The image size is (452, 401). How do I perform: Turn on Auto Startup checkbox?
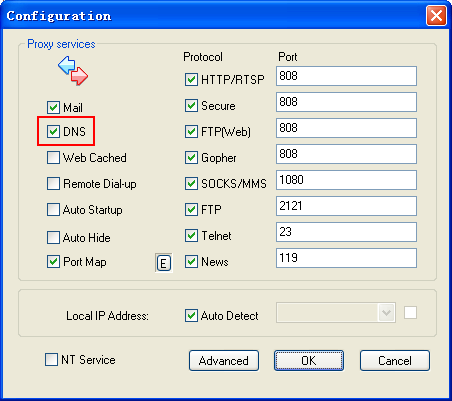click(53, 210)
